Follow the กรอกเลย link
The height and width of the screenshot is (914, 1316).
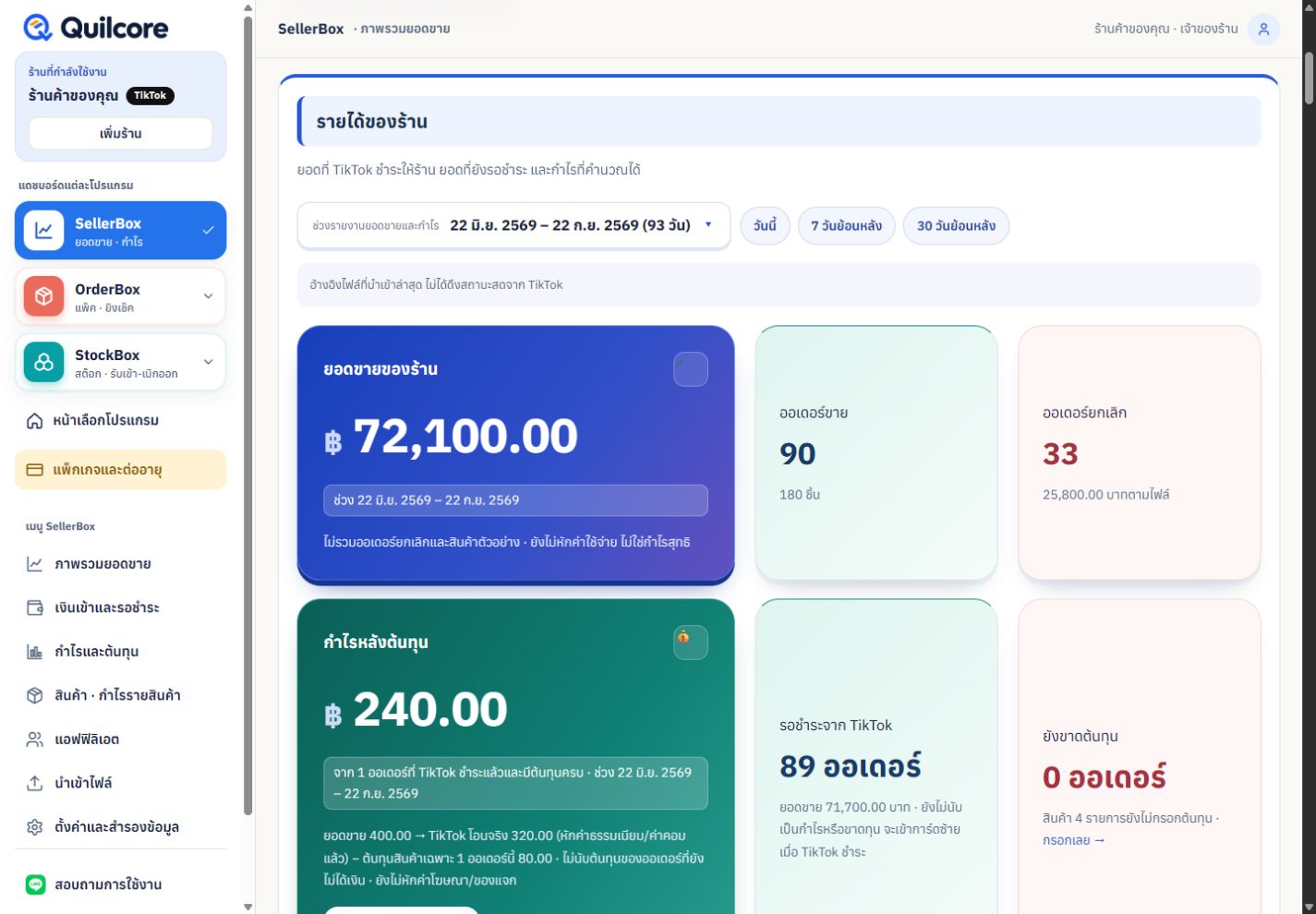click(x=1073, y=840)
